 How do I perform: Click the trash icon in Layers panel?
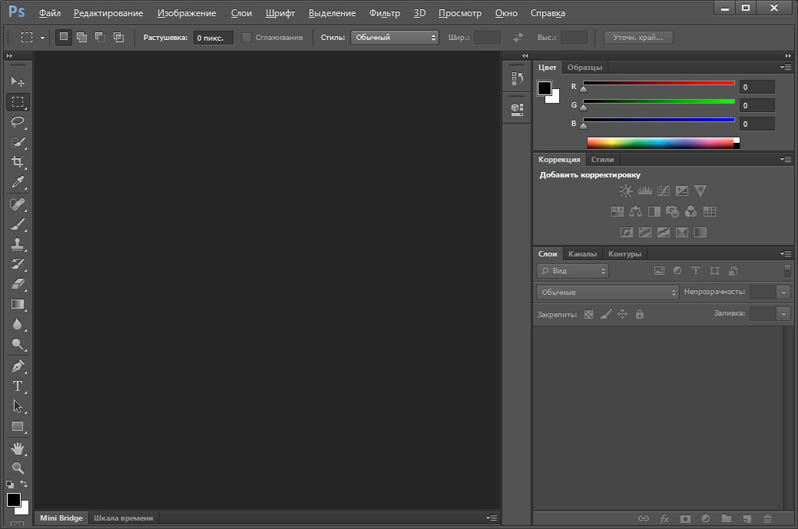click(x=767, y=518)
